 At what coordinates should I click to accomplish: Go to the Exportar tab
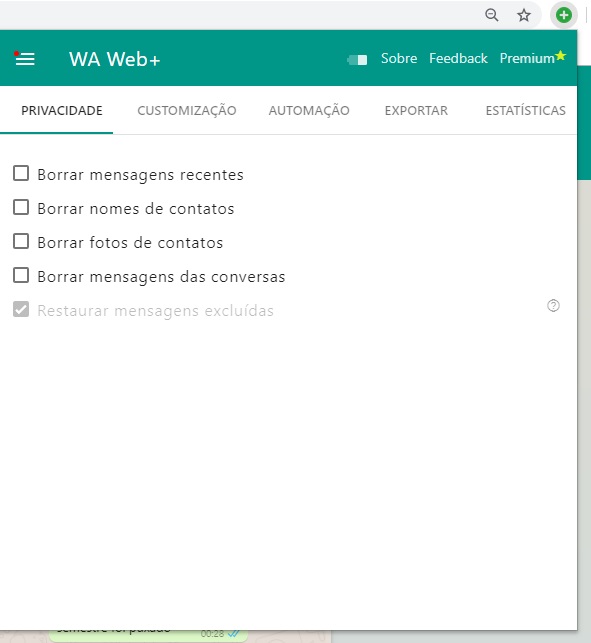point(416,110)
